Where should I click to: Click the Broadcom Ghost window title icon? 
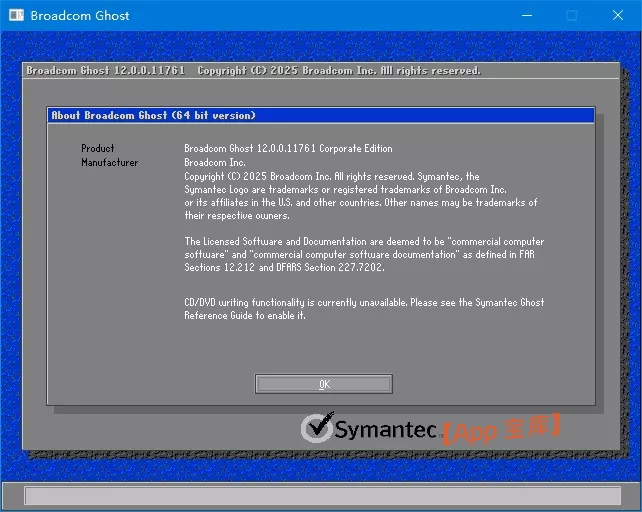coord(15,16)
